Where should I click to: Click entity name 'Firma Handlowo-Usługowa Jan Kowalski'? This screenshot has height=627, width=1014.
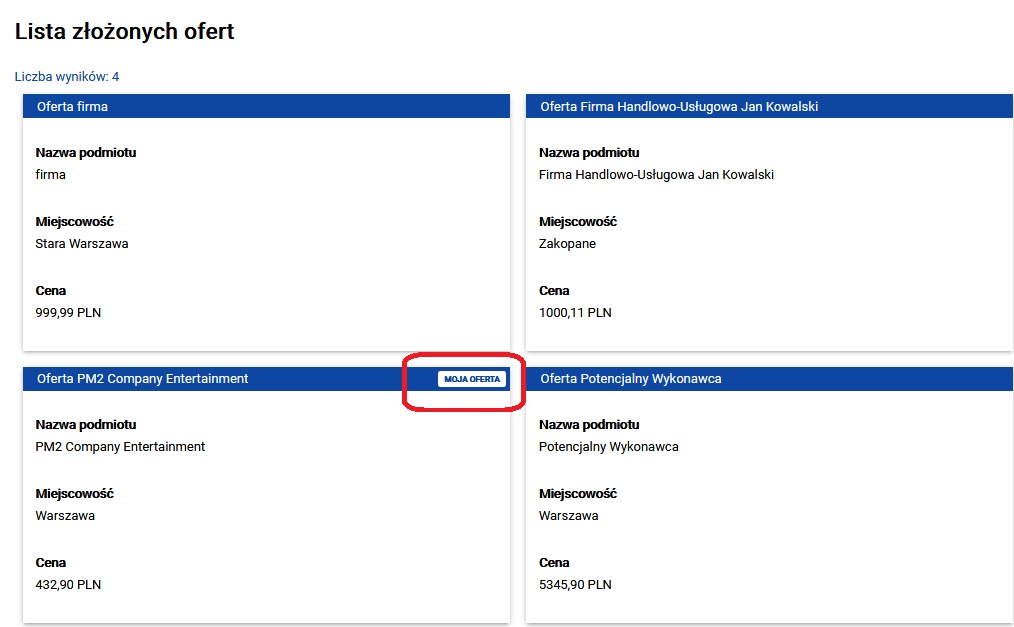pos(656,175)
